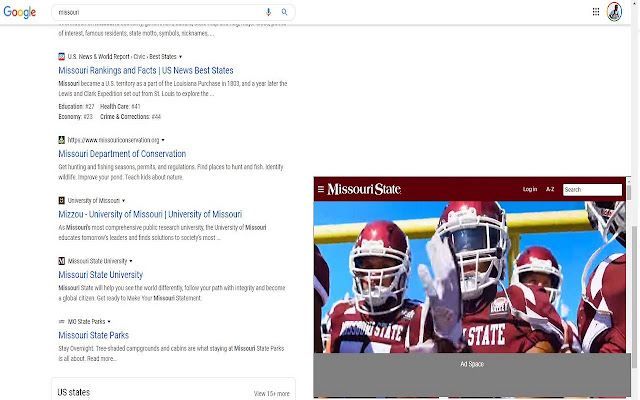Click the page vertical scrollbar thumb
Viewport: 640px width, 400px height.
(x=634, y=296)
